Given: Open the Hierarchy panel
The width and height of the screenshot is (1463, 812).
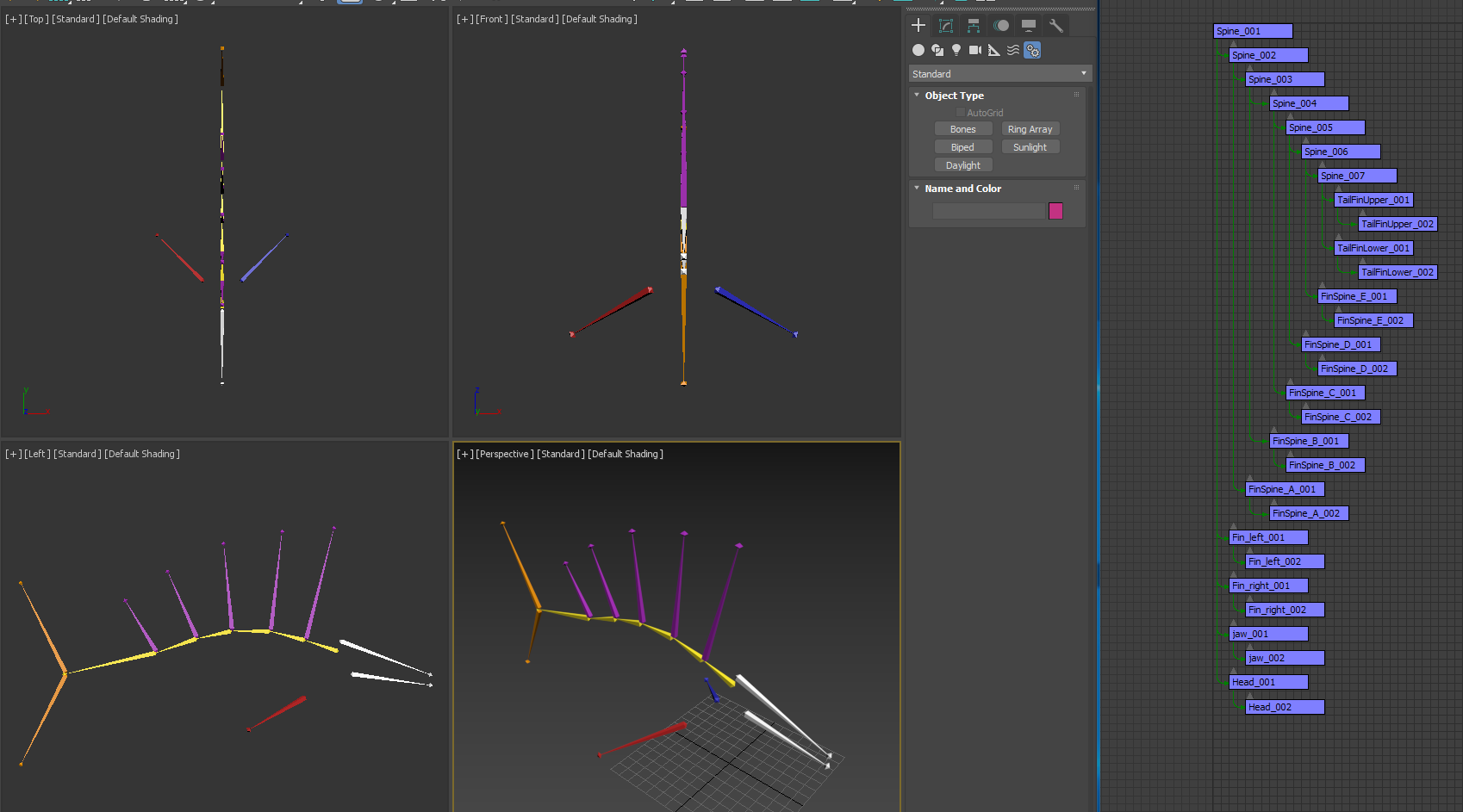Looking at the screenshot, I should point(973,25).
